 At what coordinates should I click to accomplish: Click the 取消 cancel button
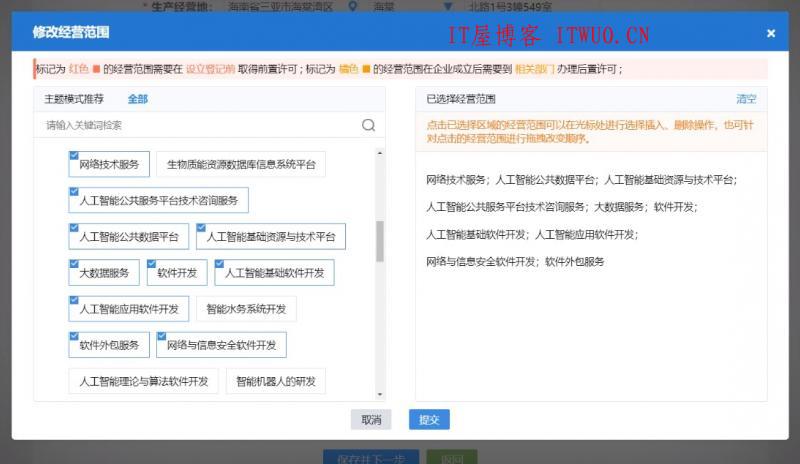pos(371,420)
